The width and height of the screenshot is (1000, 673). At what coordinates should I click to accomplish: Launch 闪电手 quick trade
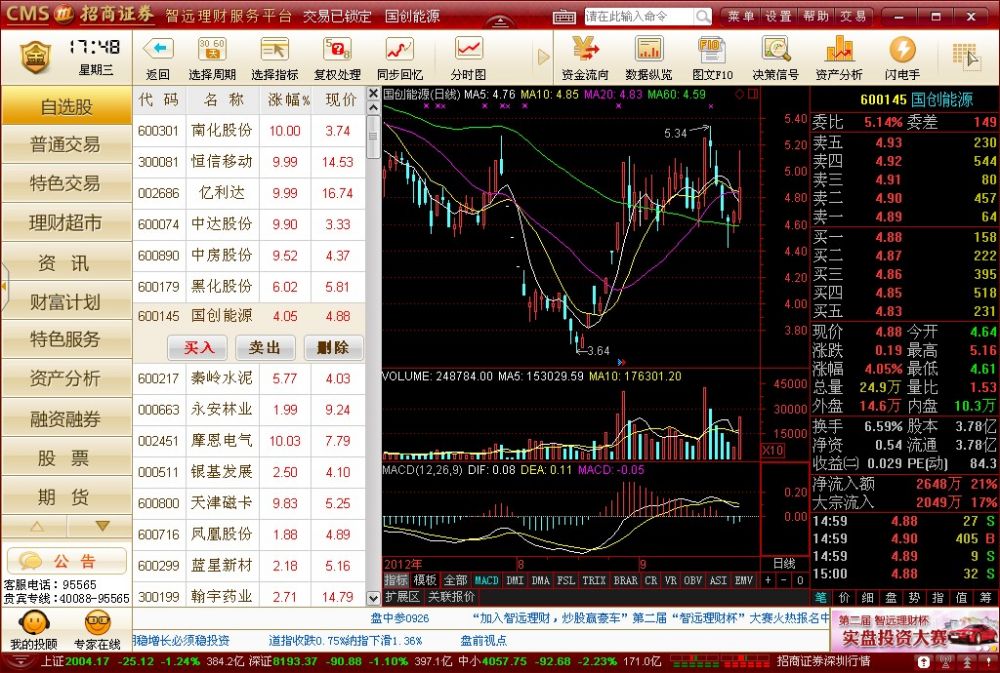click(x=902, y=58)
